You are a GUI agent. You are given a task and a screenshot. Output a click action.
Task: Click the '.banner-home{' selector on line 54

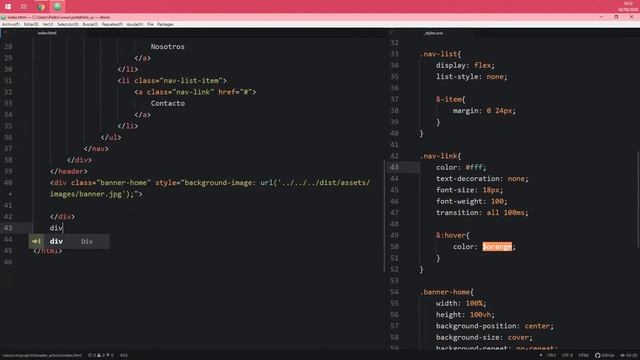click(447, 292)
